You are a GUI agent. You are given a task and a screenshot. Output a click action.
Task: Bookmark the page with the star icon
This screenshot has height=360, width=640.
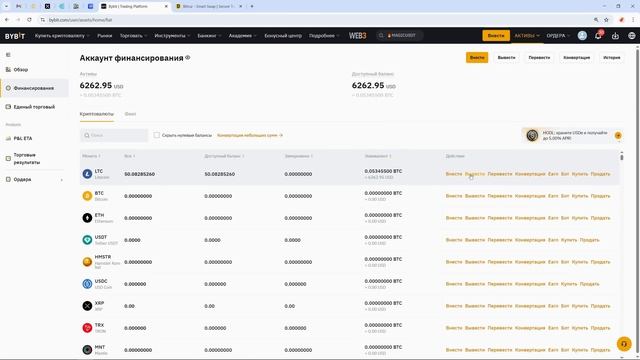point(607,20)
